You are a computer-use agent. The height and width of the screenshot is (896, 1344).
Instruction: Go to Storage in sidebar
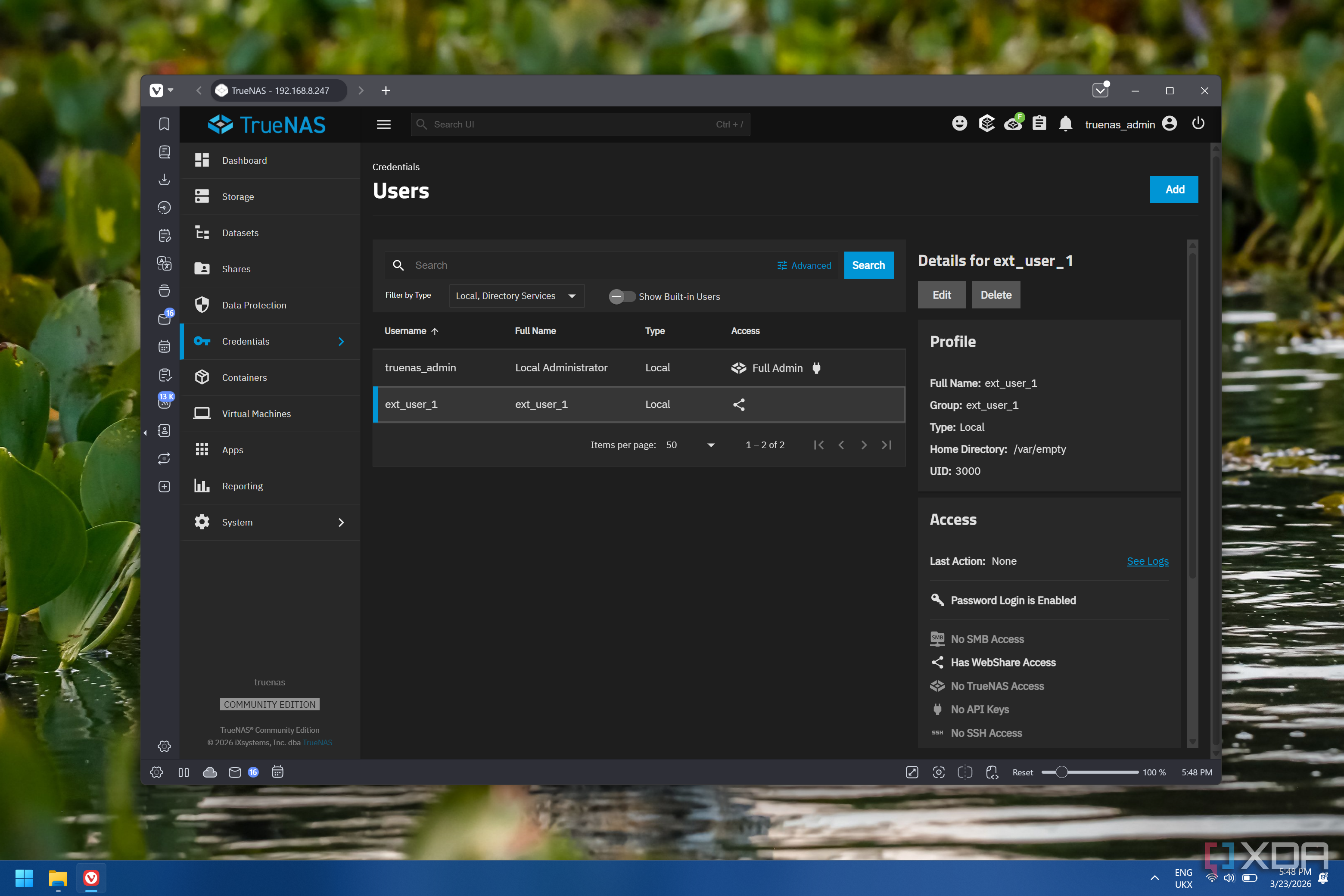click(x=270, y=196)
